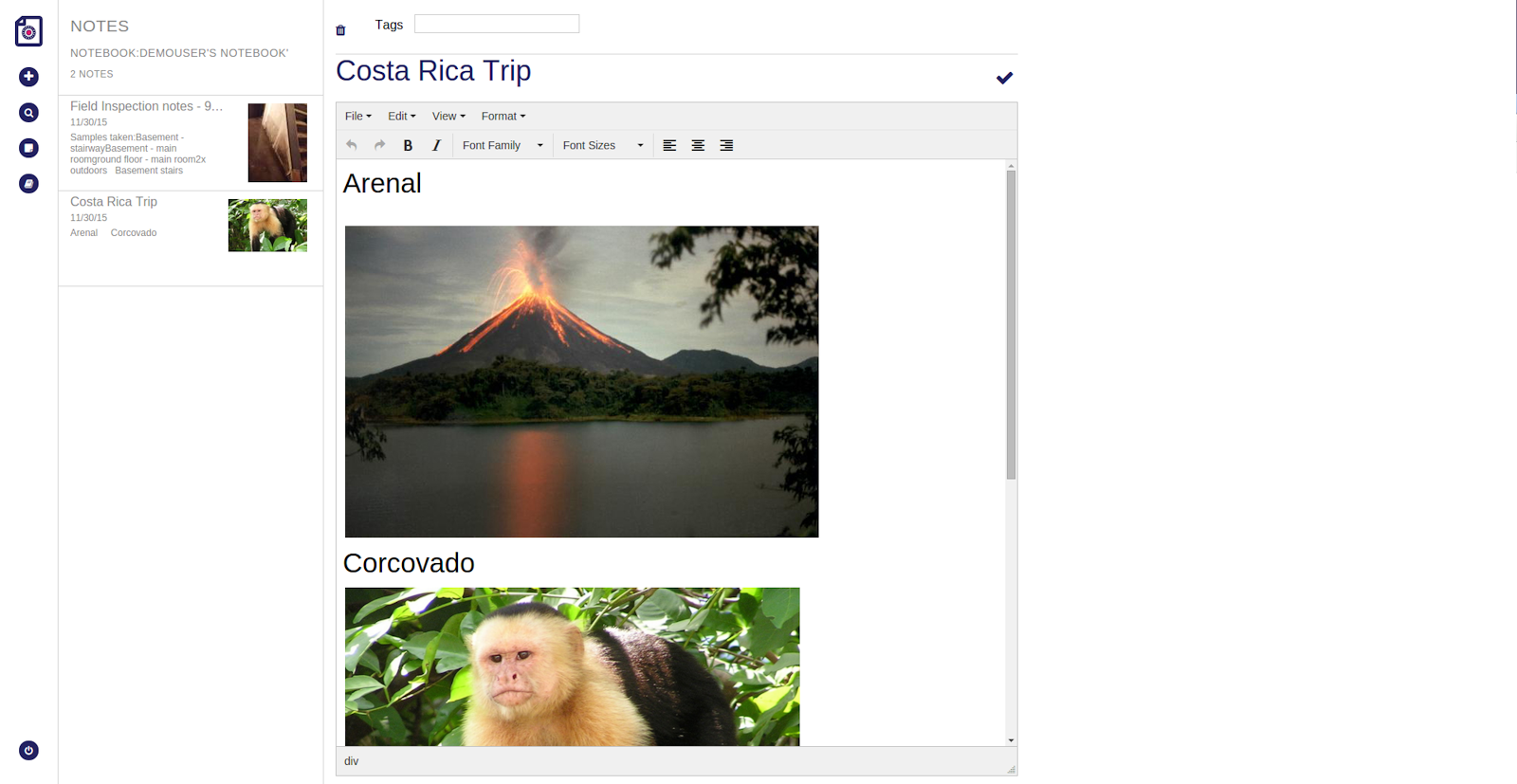Center align the text

[x=698, y=145]
